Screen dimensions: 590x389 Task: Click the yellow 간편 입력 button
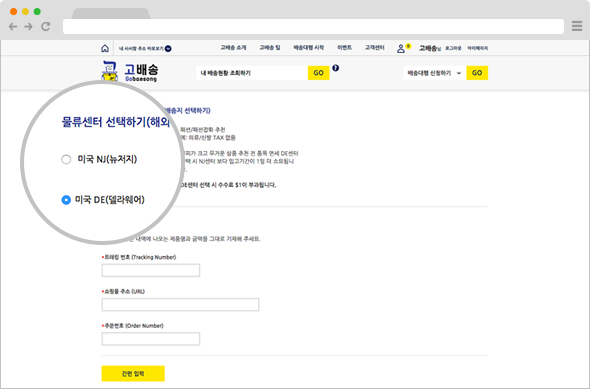133,374
